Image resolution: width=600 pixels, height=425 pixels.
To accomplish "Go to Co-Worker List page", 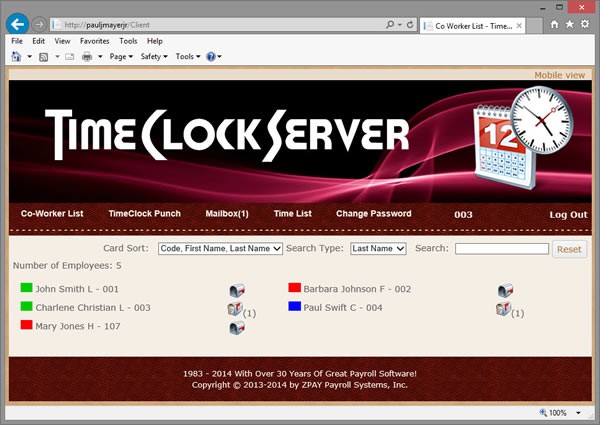I will [x=52, y=214].
